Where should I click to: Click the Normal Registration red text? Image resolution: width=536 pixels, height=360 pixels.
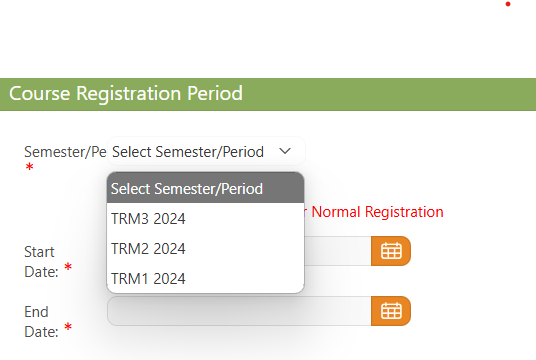pos(377,212)
